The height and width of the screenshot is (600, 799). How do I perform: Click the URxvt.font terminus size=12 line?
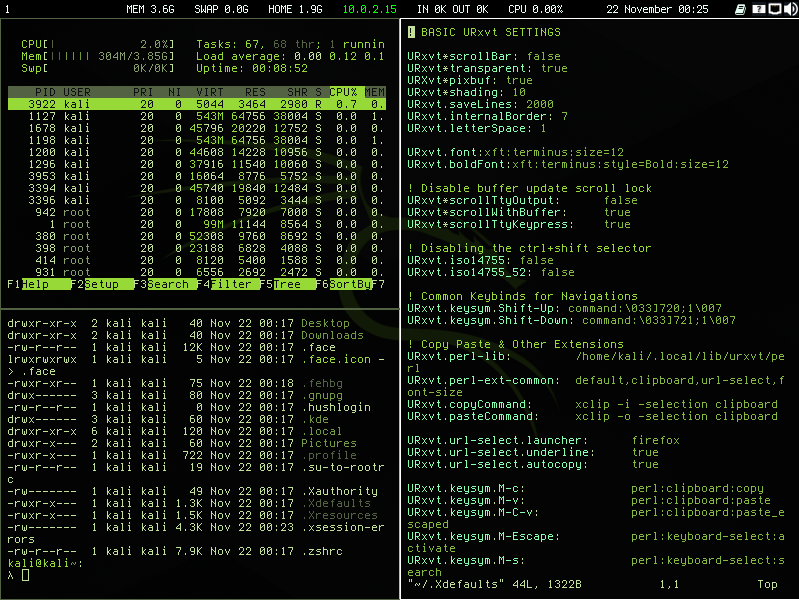pos(515,152)
